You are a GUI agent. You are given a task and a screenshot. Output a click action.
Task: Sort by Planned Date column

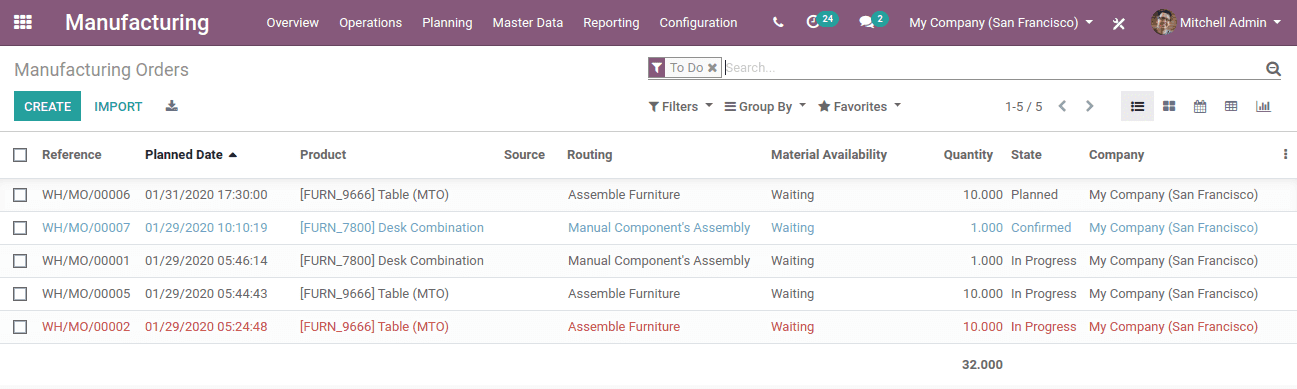point(191,154)
